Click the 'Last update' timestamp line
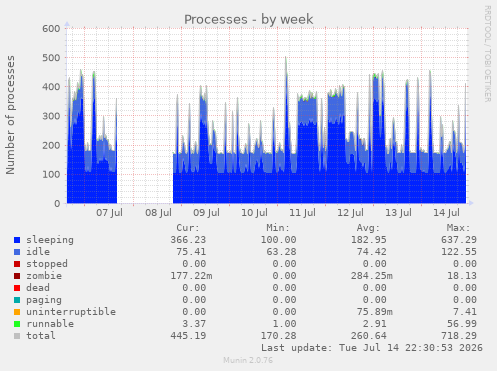Image resolution: width=497 pixels, height=371 pixels. tap(372, 348)
